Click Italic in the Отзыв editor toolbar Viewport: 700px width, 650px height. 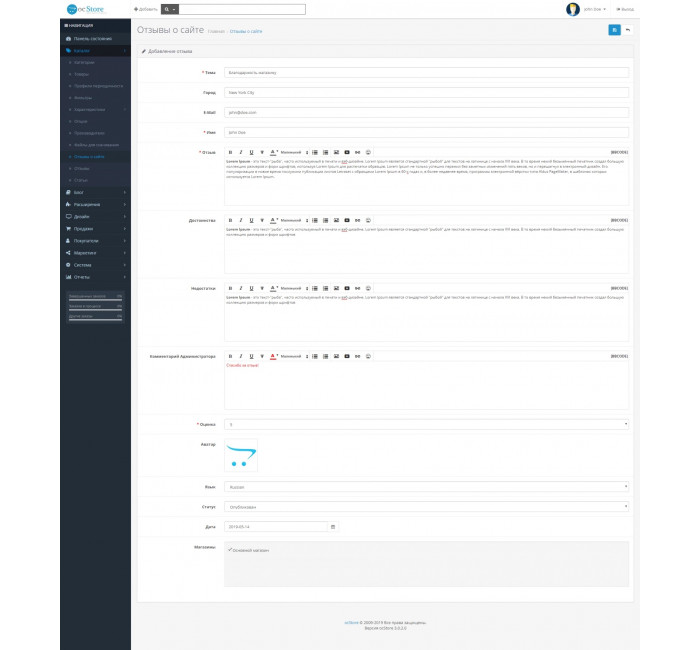click(x=241, y=152)
